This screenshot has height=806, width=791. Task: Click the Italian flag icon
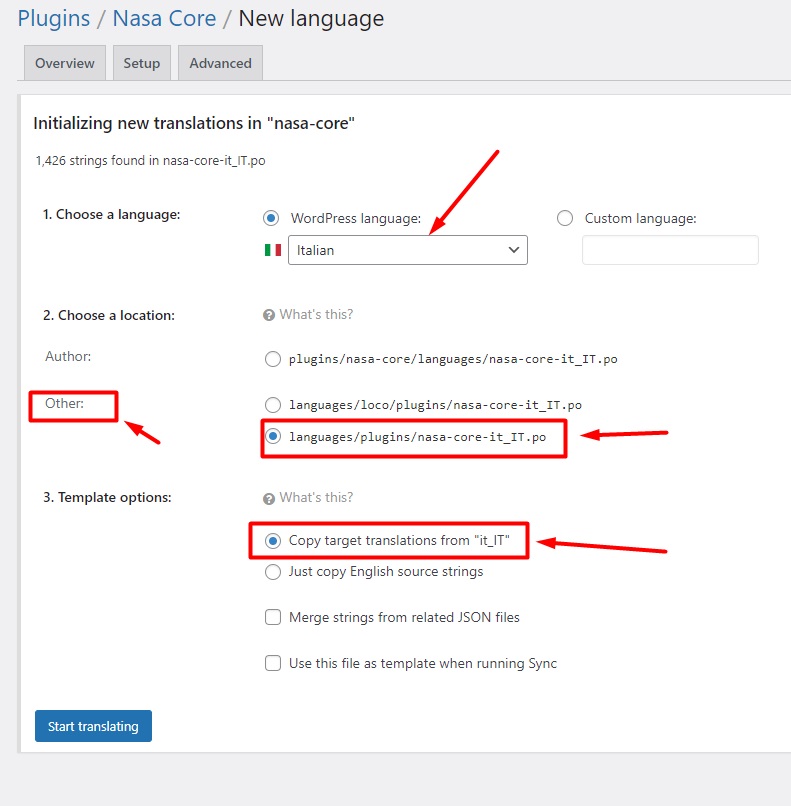(272, 250)
